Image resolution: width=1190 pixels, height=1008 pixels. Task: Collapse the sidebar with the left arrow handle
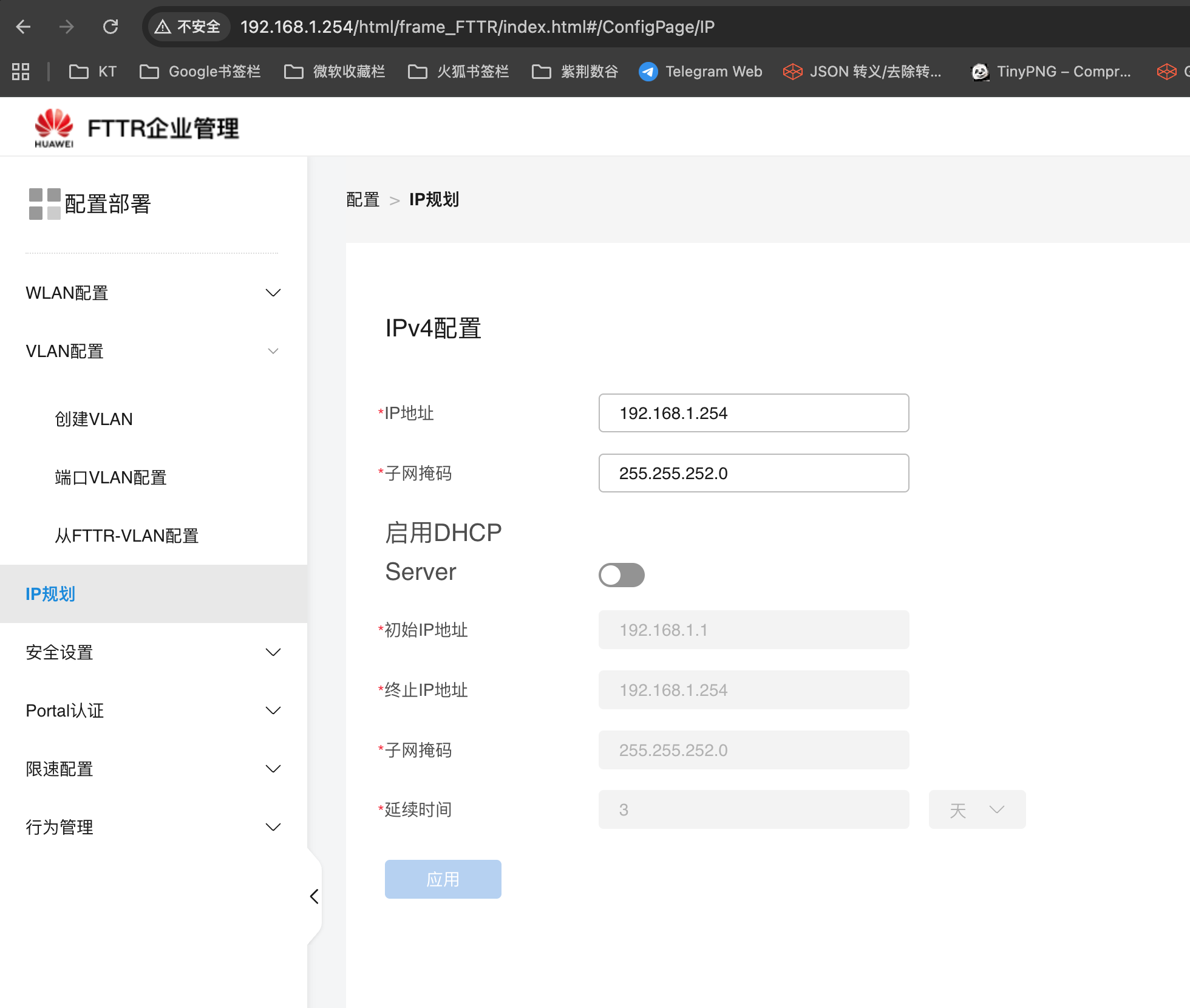314,896
